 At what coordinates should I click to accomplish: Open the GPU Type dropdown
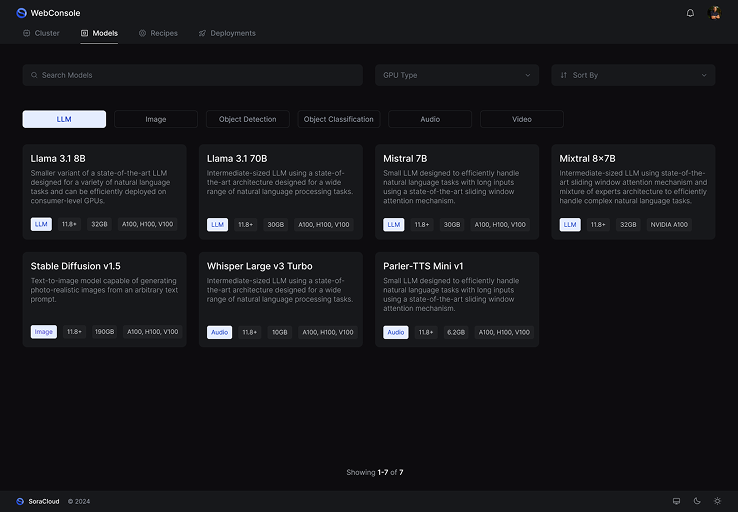click(457, 75)
